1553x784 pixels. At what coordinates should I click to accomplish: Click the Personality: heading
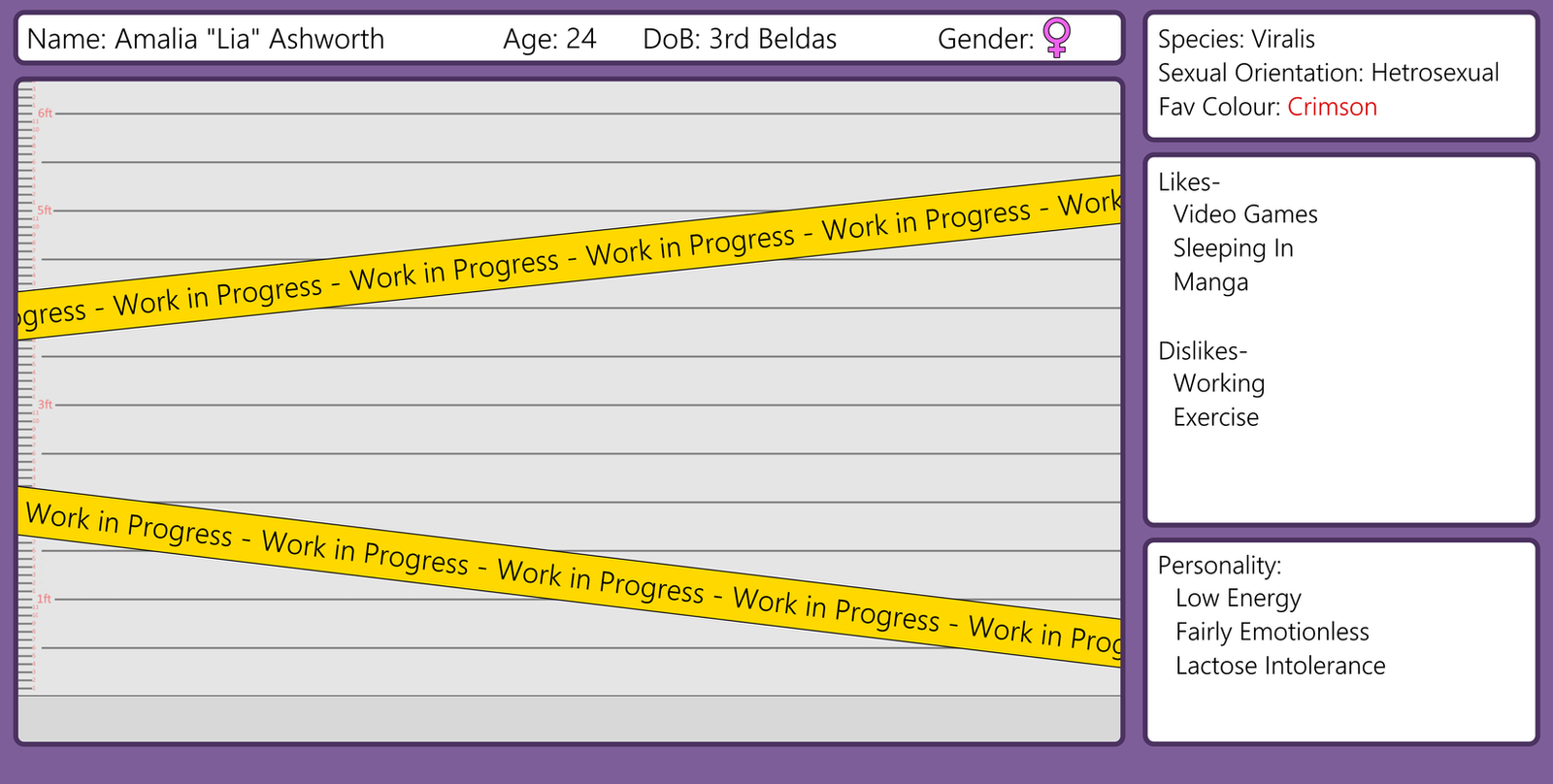tap(1219, 566)
